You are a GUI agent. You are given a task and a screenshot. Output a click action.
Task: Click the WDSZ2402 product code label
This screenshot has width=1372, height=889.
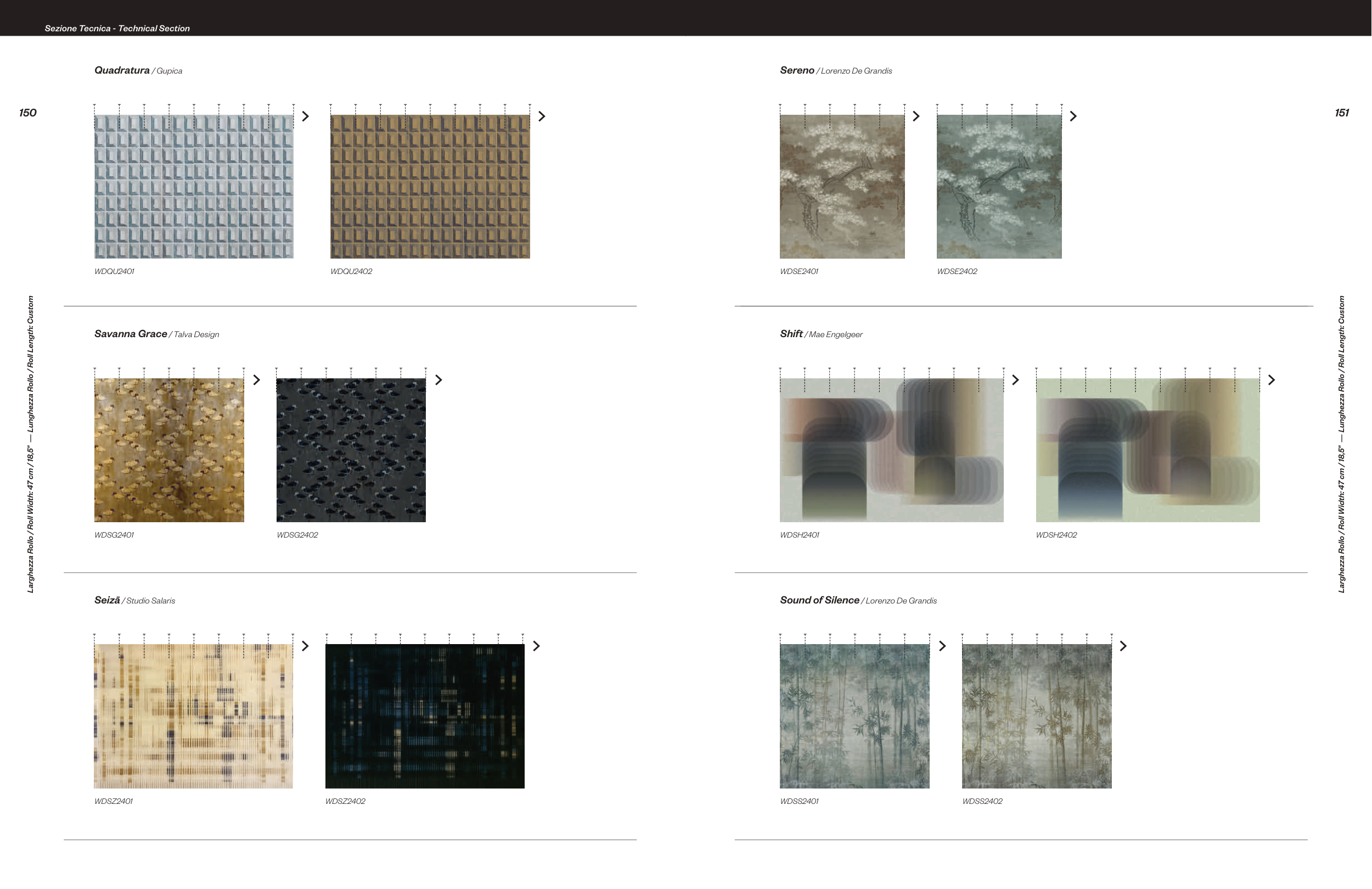coord(345,801)
